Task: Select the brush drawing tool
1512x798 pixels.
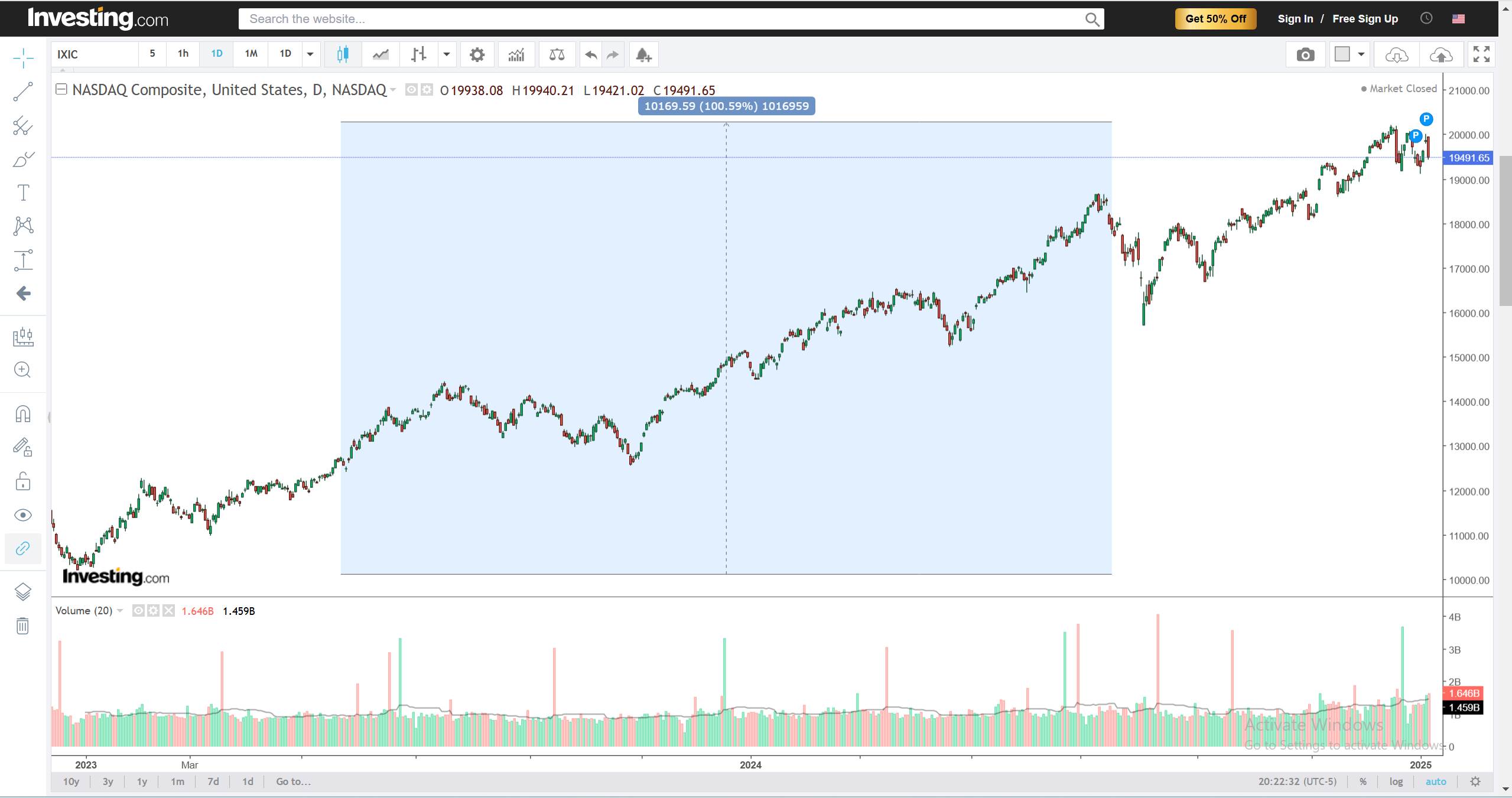Action: pos(23,159)
